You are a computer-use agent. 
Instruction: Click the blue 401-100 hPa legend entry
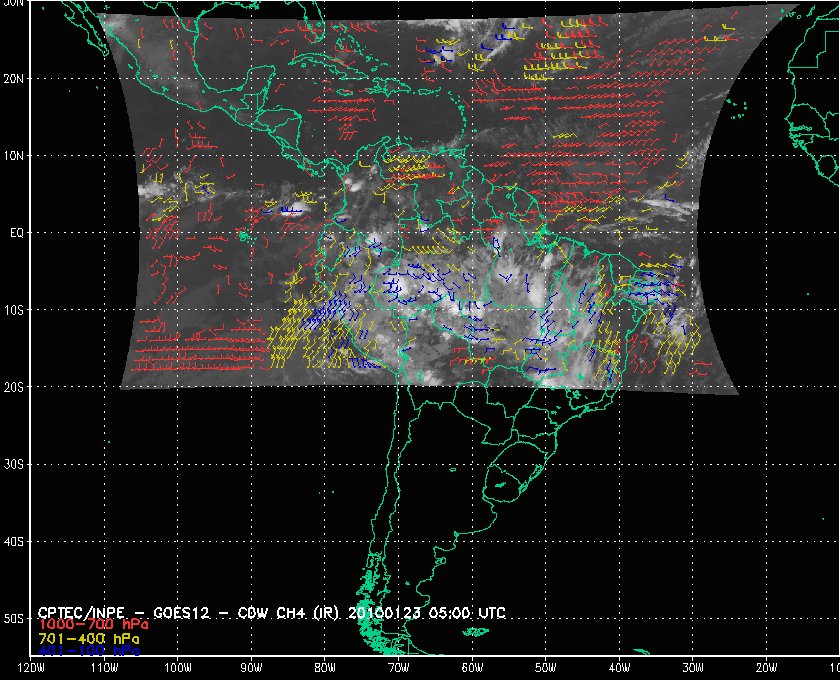(89, 651)
